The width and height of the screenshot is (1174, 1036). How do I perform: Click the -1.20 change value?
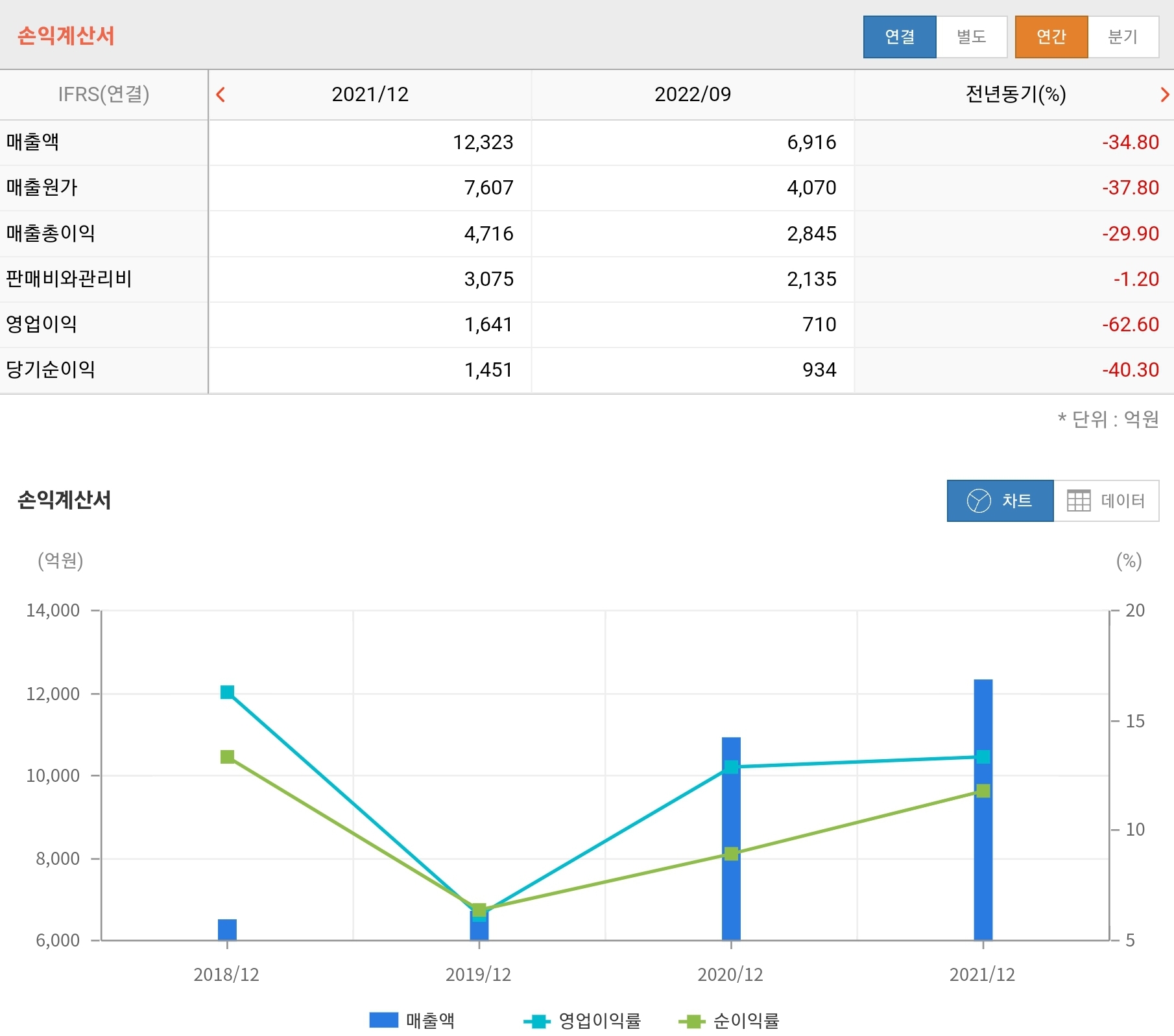[1136, 279]
